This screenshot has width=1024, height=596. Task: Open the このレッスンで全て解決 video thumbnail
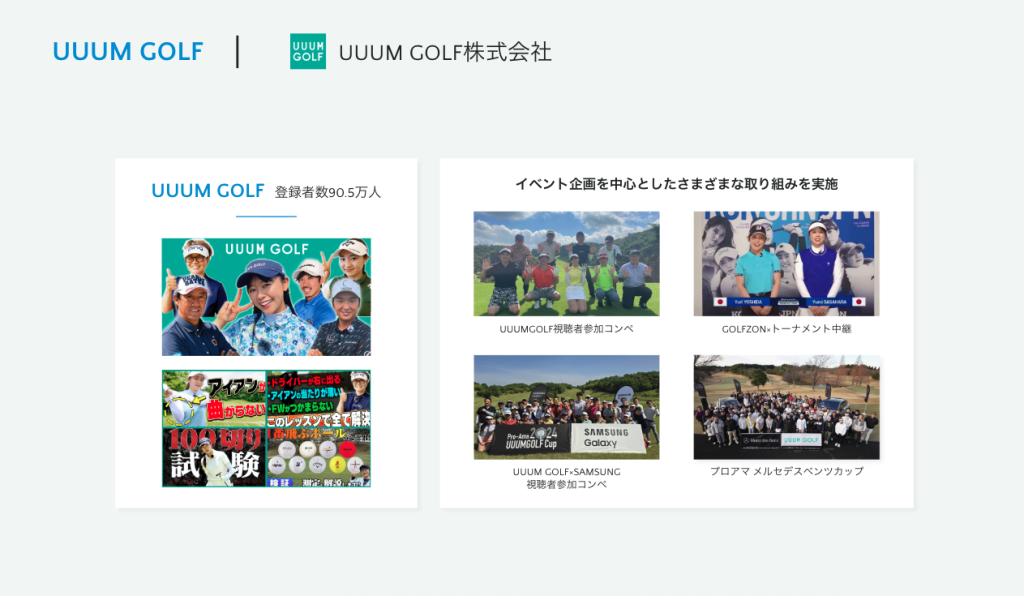[318, 399]
